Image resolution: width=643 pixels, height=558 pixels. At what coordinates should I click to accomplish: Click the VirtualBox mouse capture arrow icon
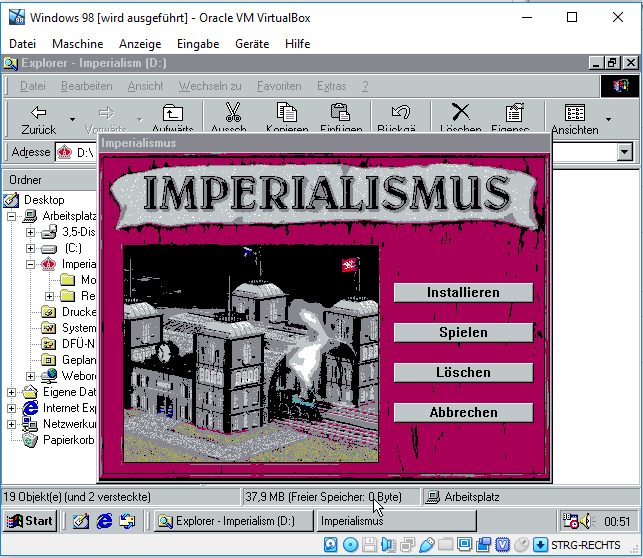point(540,545)
